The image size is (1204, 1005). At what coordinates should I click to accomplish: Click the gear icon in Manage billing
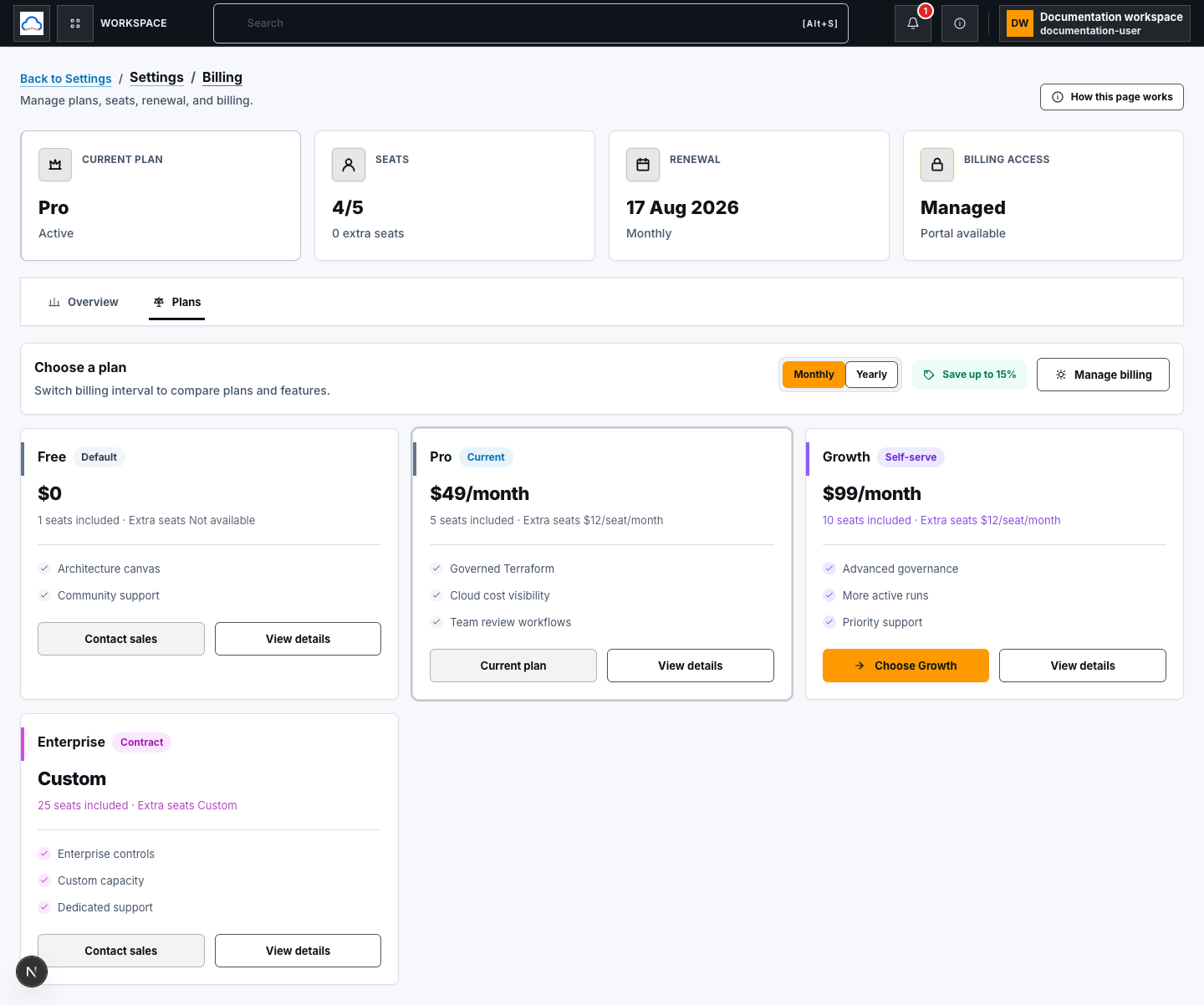pos(1061,375)
